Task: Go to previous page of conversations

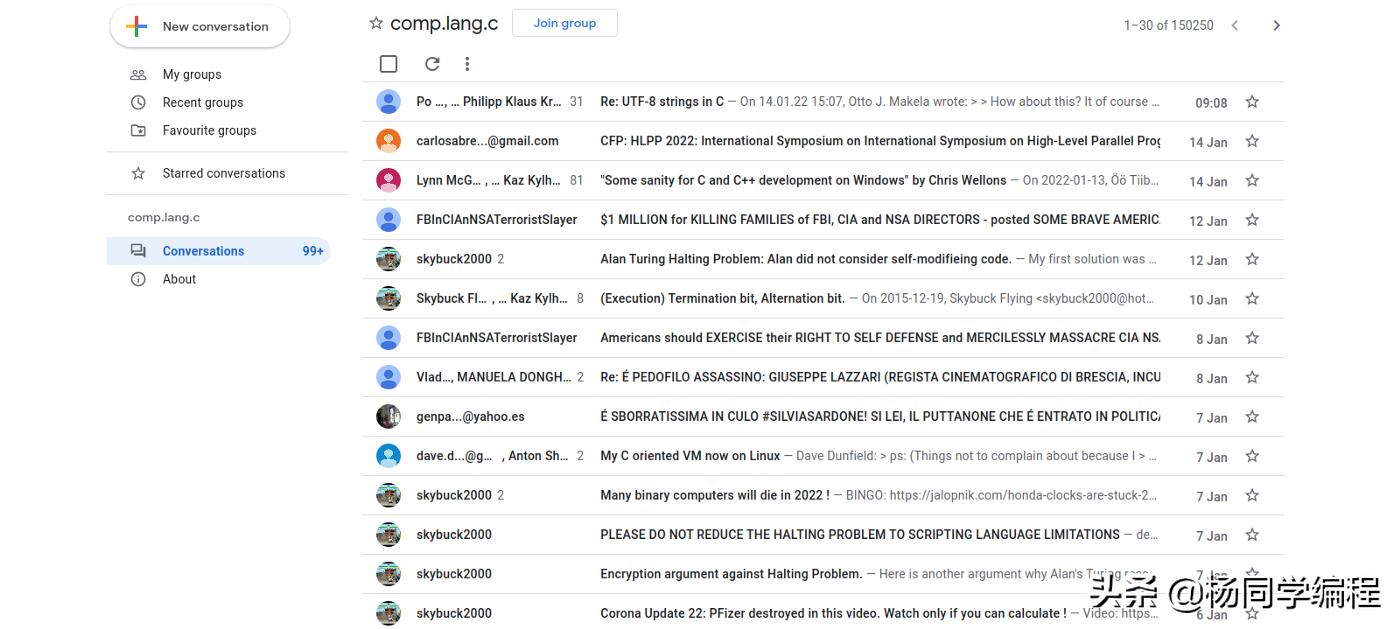Action: click(1235, 26)
